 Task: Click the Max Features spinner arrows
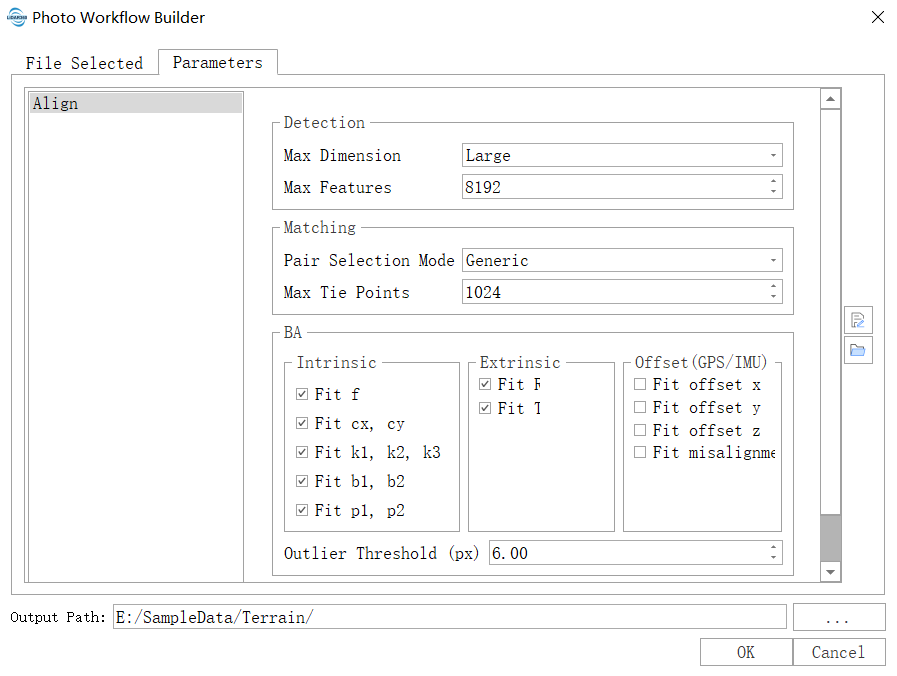click(773, 187)
